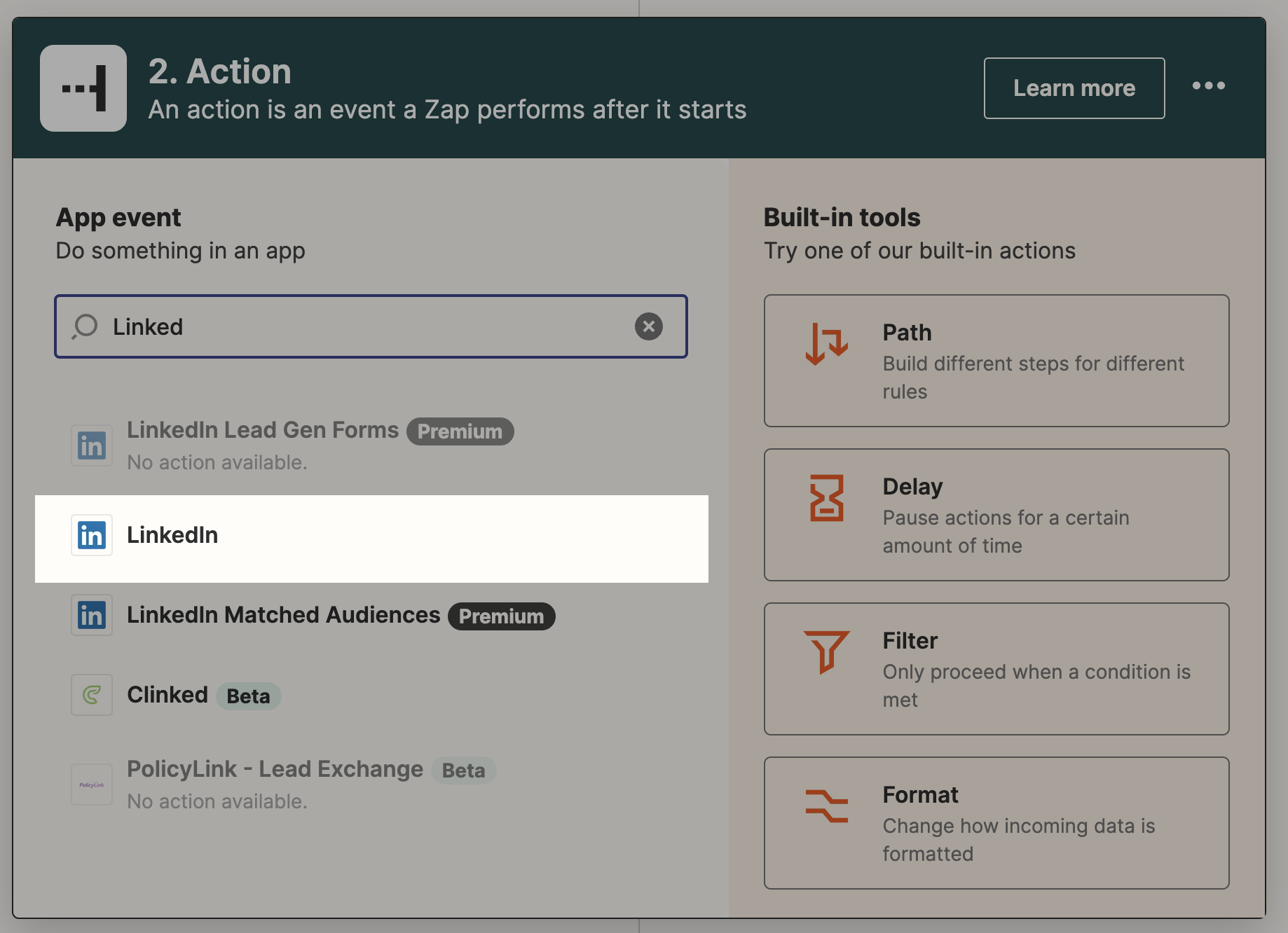
Task: Click the Beta badge next to Clinked
Action: (x=249, y=696)
